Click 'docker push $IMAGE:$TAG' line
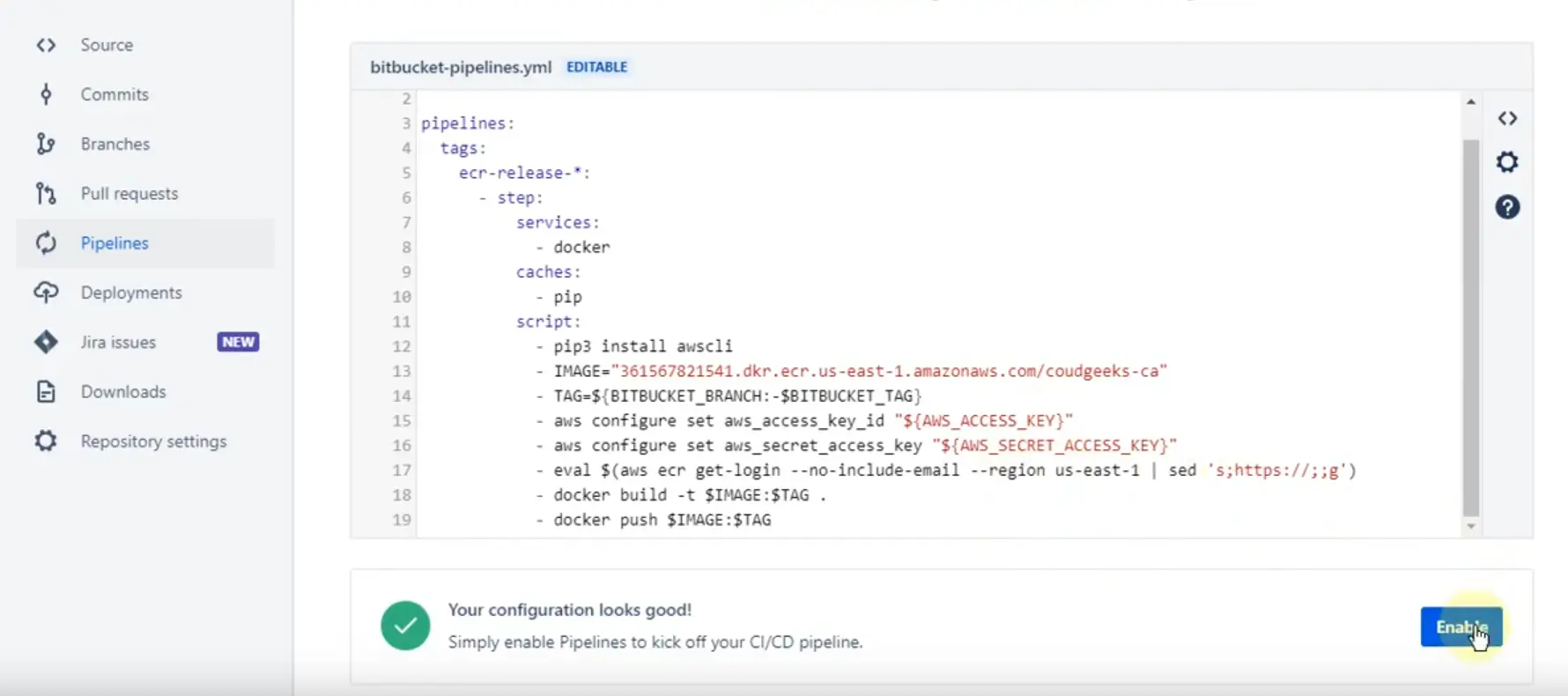The width and height of the screenshot is (1568, 696). (653, 520)
